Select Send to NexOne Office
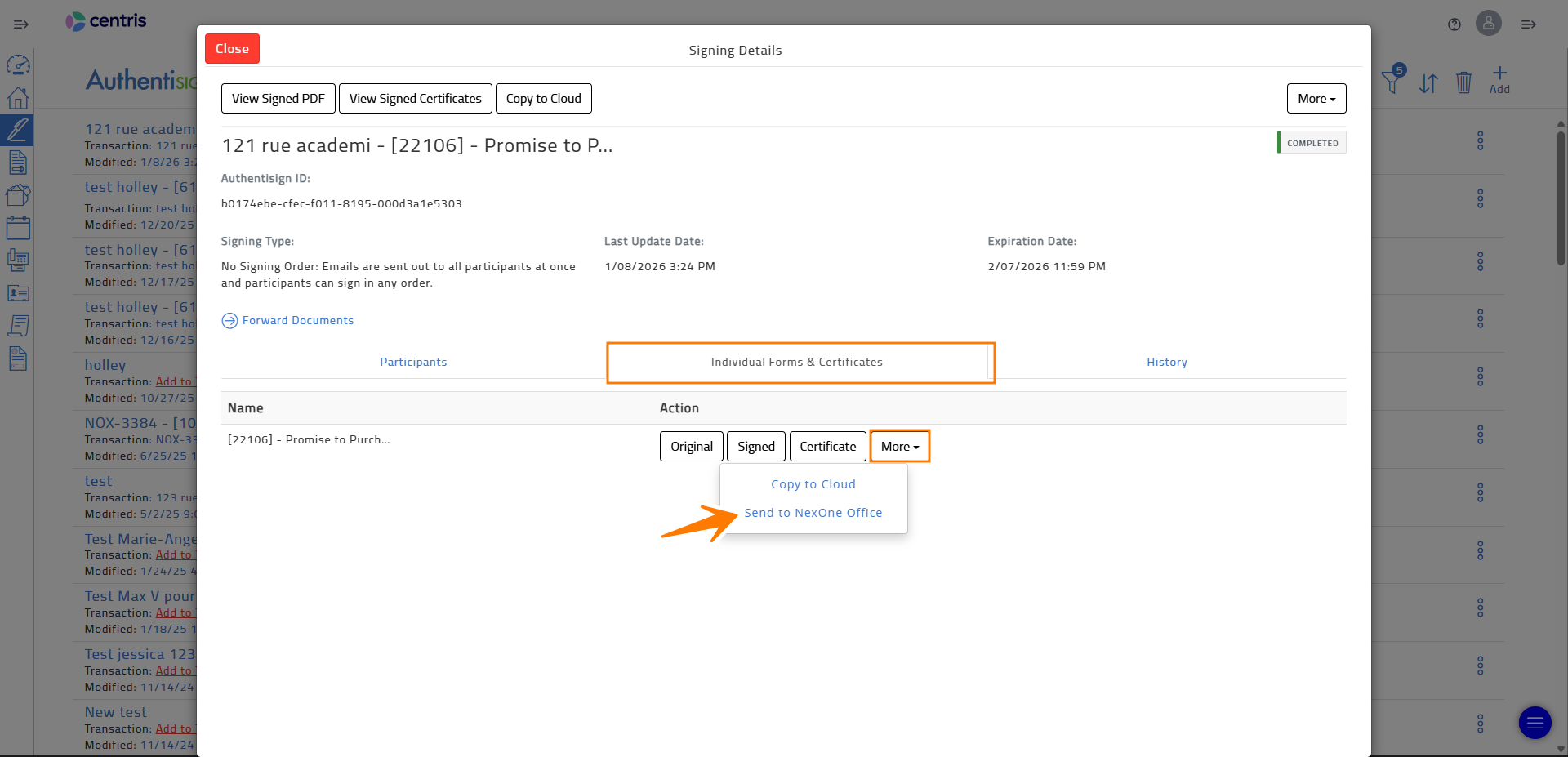This screenshot has width=1568, height=757. [x=813, y=513]
